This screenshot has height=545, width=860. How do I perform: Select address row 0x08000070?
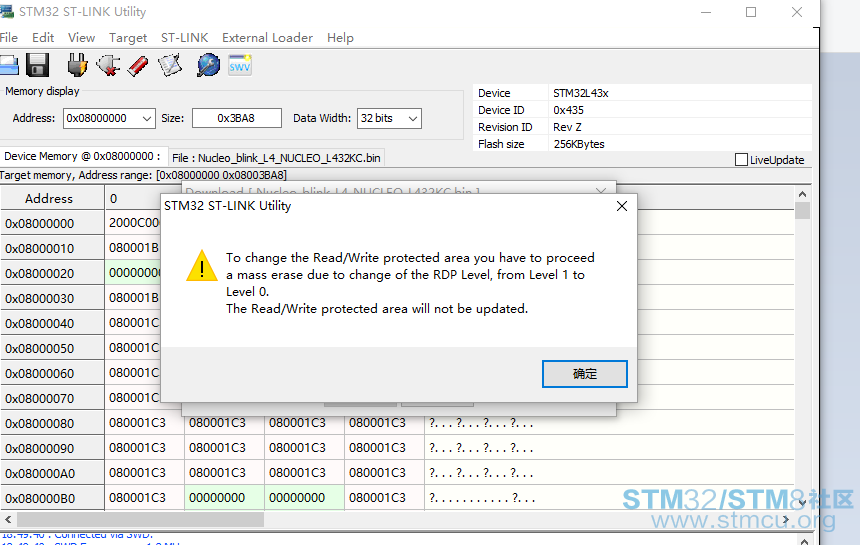pos(52,399)
